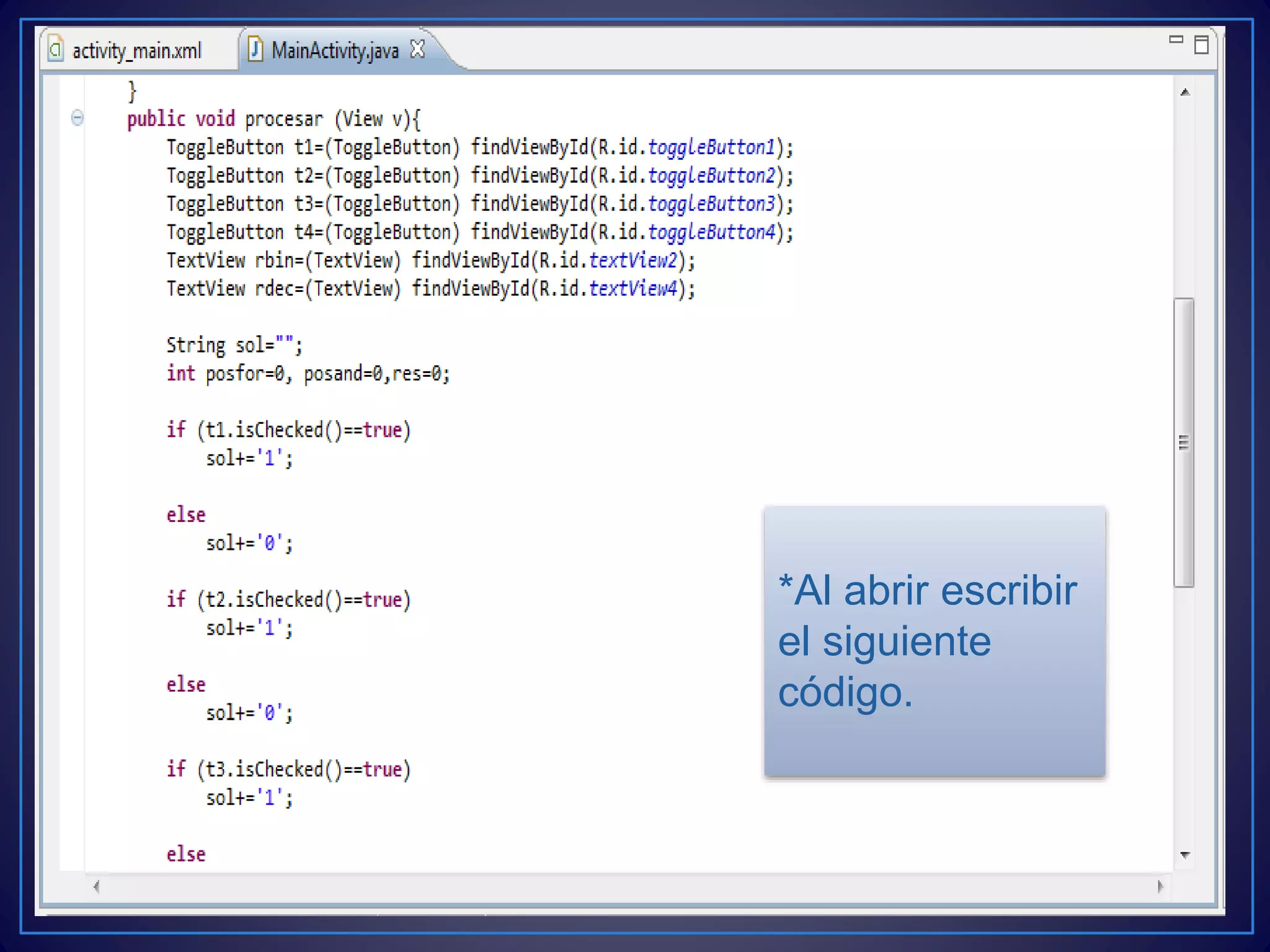Click 'TextView rdec=(TextView)' declaration
This screenshot has width=1270, height=952.
[x=284, y=289]
